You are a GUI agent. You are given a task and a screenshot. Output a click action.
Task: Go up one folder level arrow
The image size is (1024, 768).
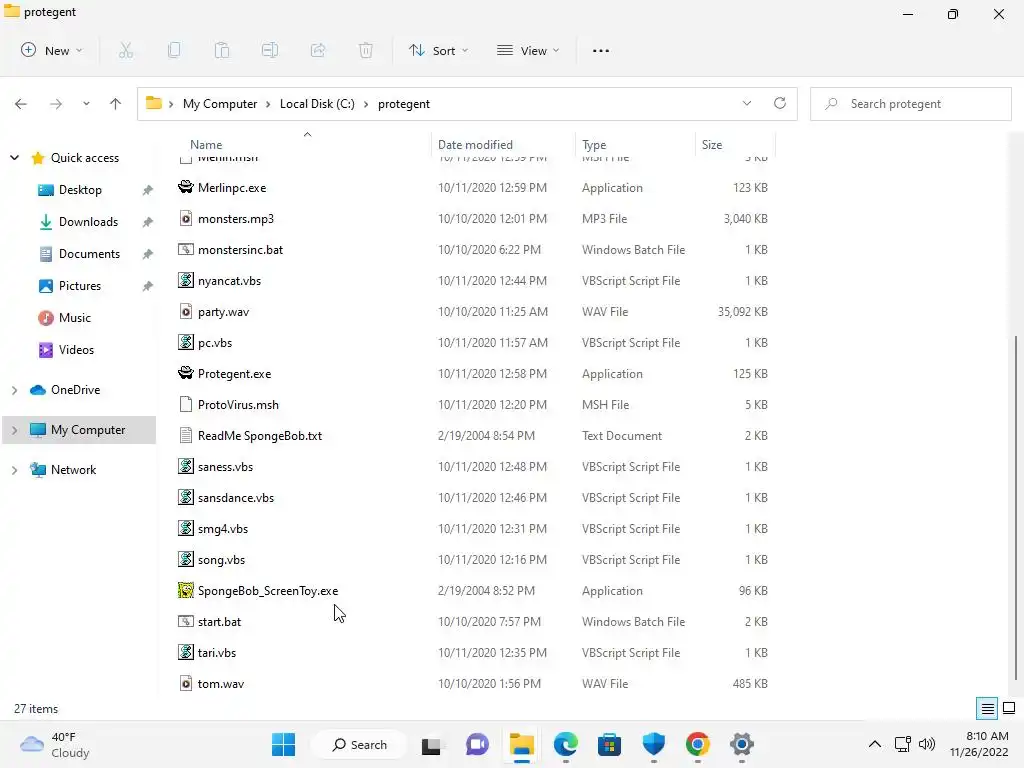tap(116, 104)
